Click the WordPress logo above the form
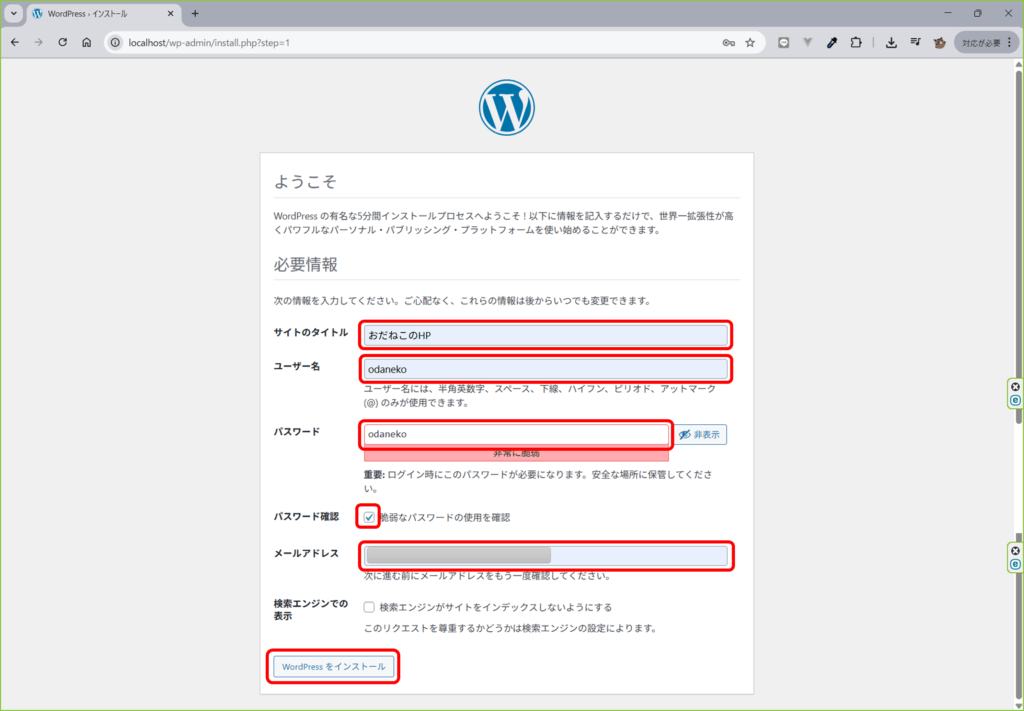 (506, 108)
